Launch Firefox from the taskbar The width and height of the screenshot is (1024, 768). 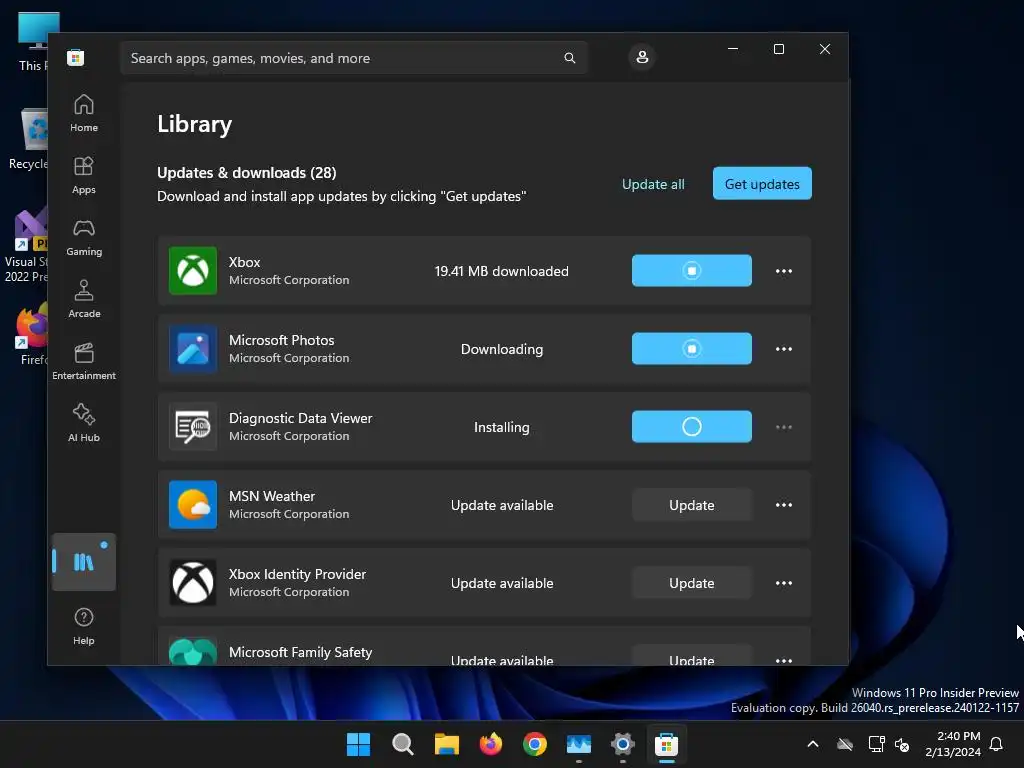click(x=490, y=744)
